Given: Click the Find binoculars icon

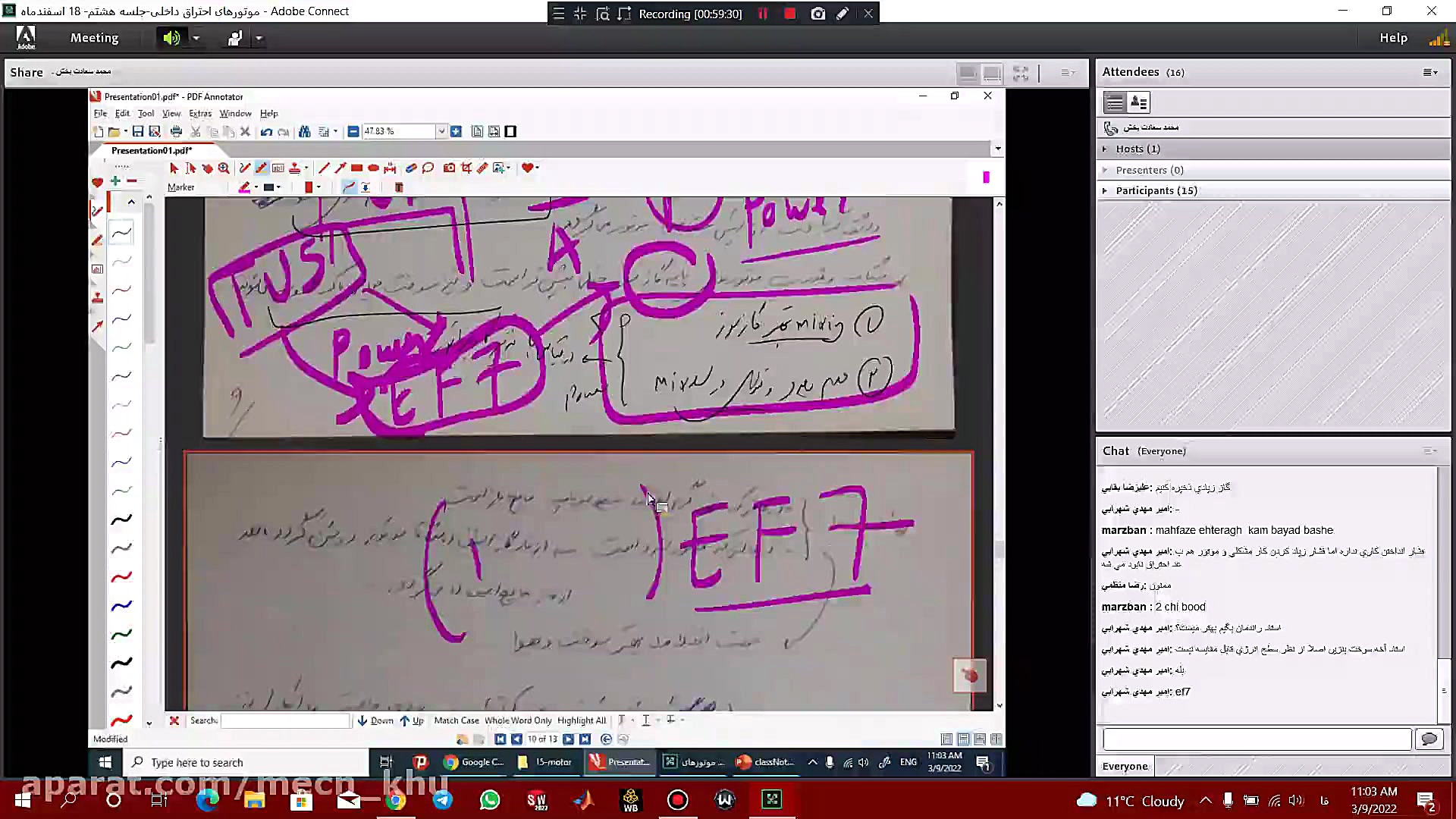Looking at the screenshot, I should [304, 132].
